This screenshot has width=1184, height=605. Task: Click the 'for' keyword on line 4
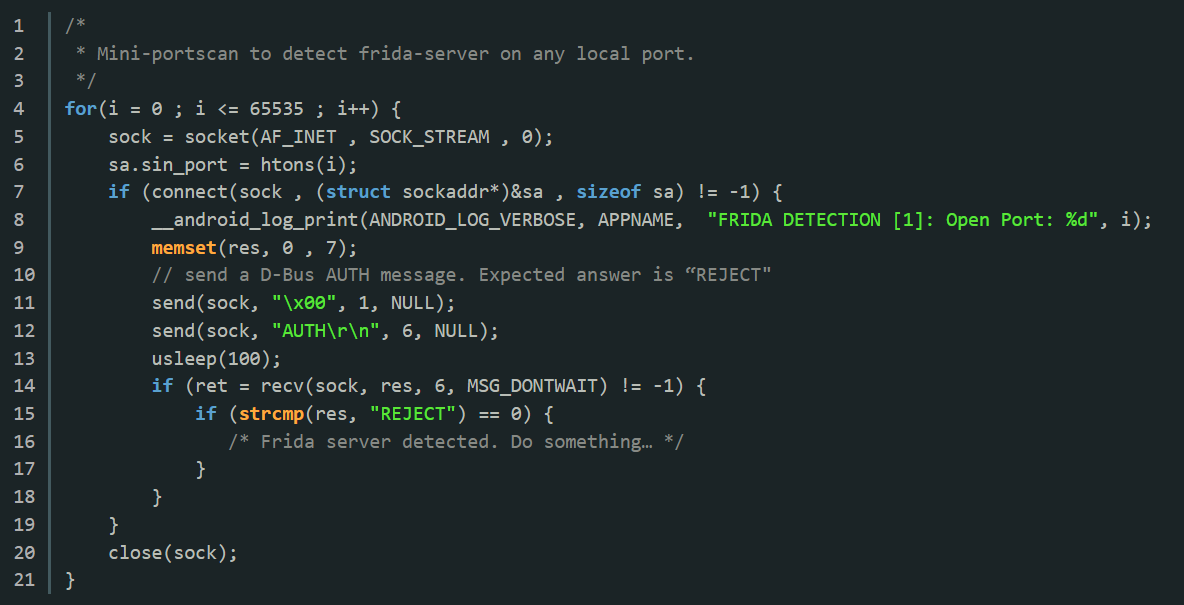pos(81,109)
